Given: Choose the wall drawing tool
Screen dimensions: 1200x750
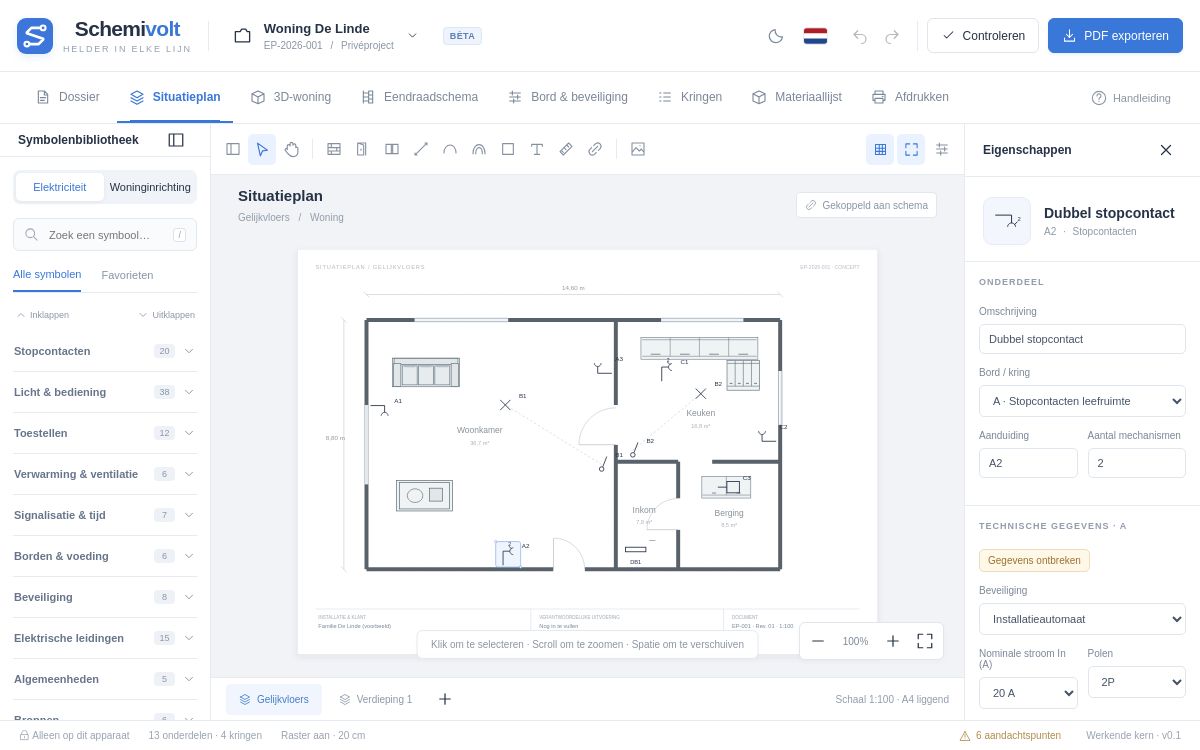Looking at the screenshot, I should click(x=334, y=149).
